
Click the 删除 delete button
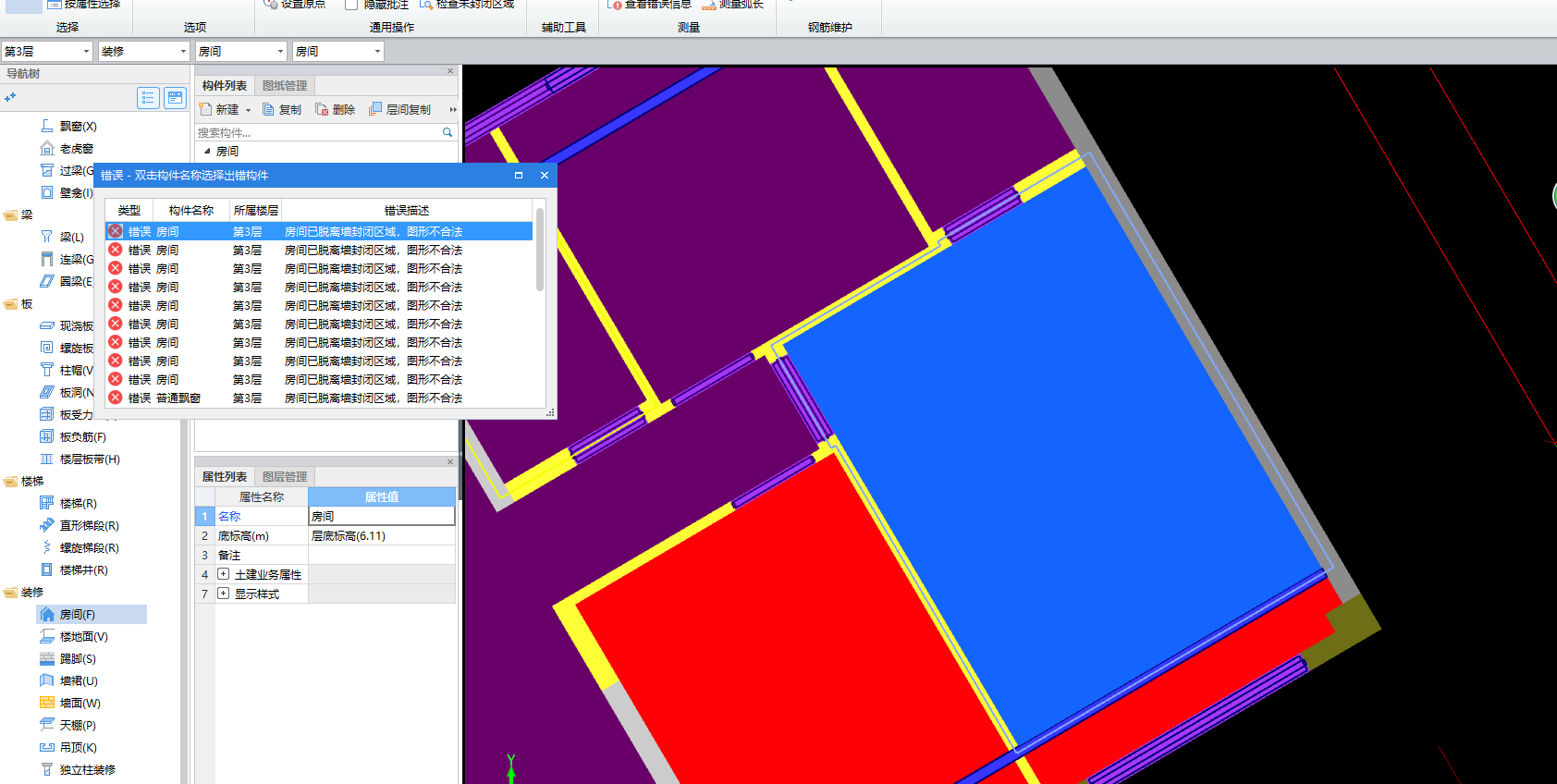(335, 109)
